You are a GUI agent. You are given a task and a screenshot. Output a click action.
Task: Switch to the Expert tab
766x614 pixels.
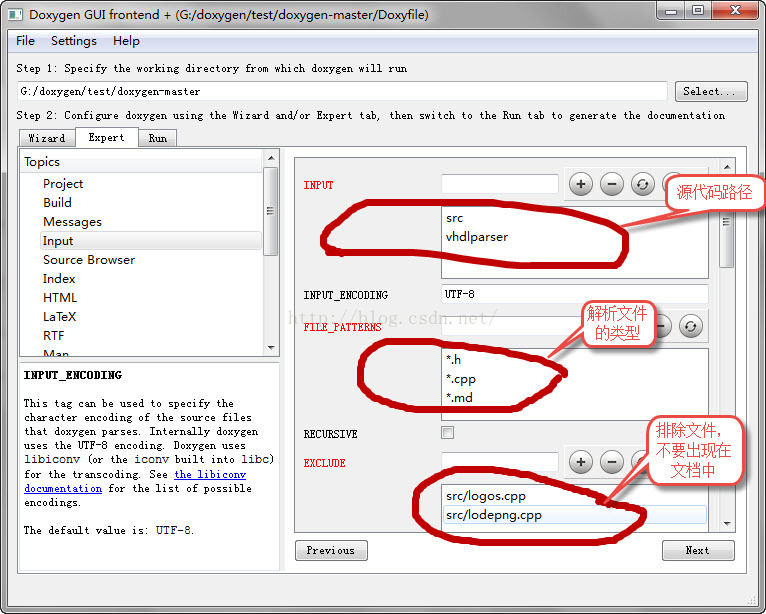pos(106,137)
